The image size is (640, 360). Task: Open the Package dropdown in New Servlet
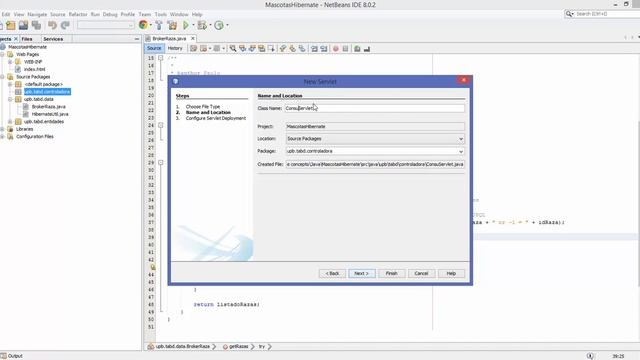pos(461,151)
